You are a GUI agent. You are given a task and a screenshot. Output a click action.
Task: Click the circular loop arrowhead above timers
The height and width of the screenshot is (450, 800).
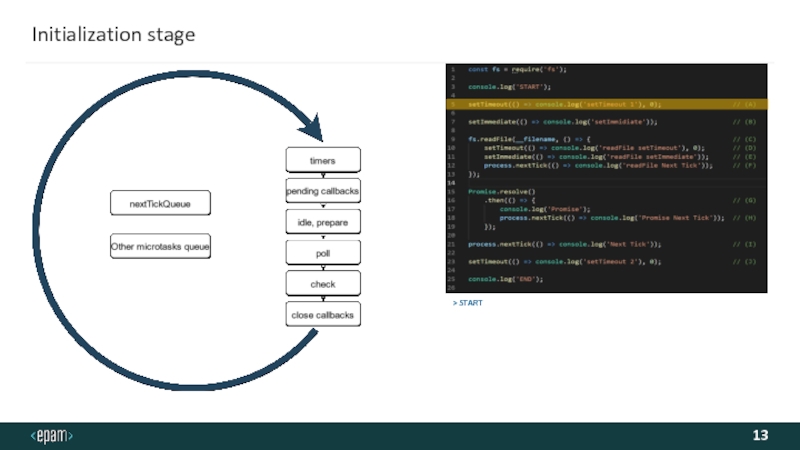click(313, 130)
